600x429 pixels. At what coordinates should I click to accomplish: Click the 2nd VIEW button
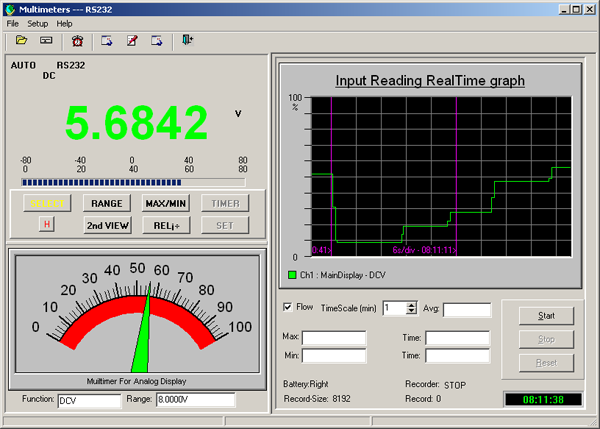tap(108, 225)
